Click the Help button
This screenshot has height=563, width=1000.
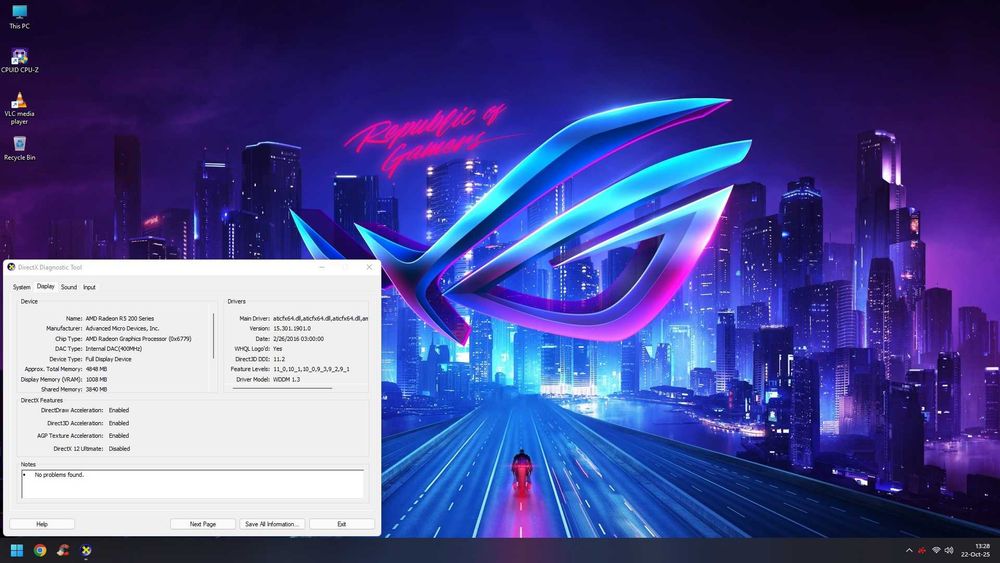point(42,524)
